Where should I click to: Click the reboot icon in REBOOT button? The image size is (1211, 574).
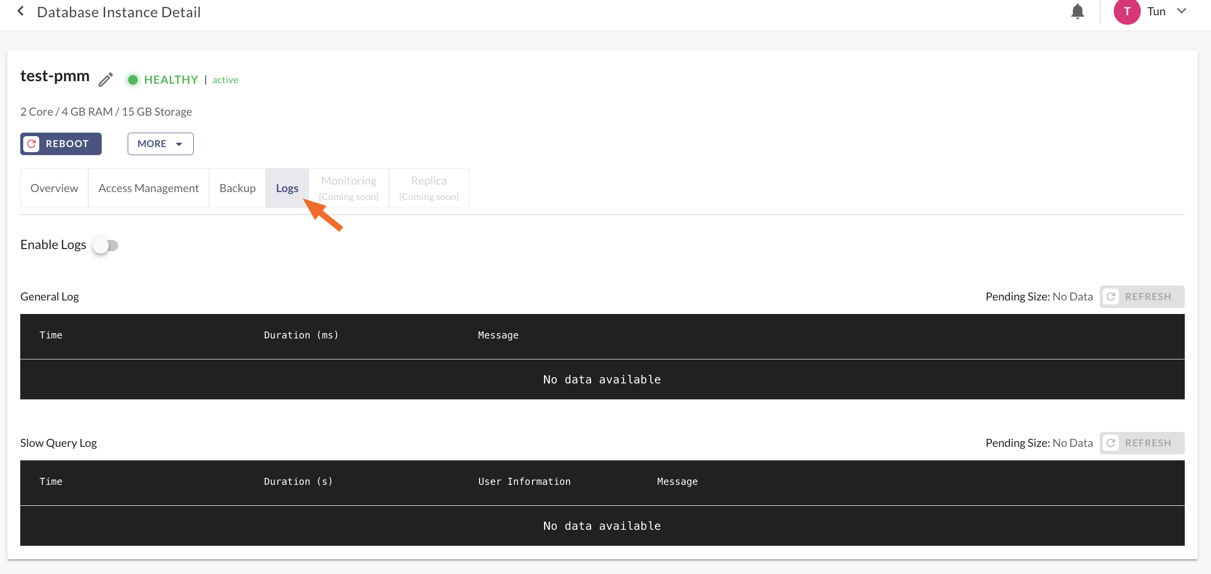[32, 144]
